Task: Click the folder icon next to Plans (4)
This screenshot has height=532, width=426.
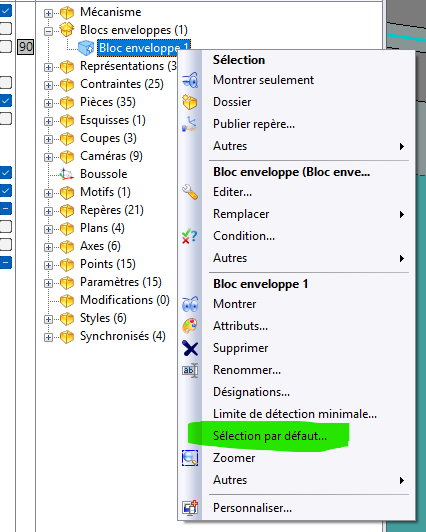Action: 67,228
